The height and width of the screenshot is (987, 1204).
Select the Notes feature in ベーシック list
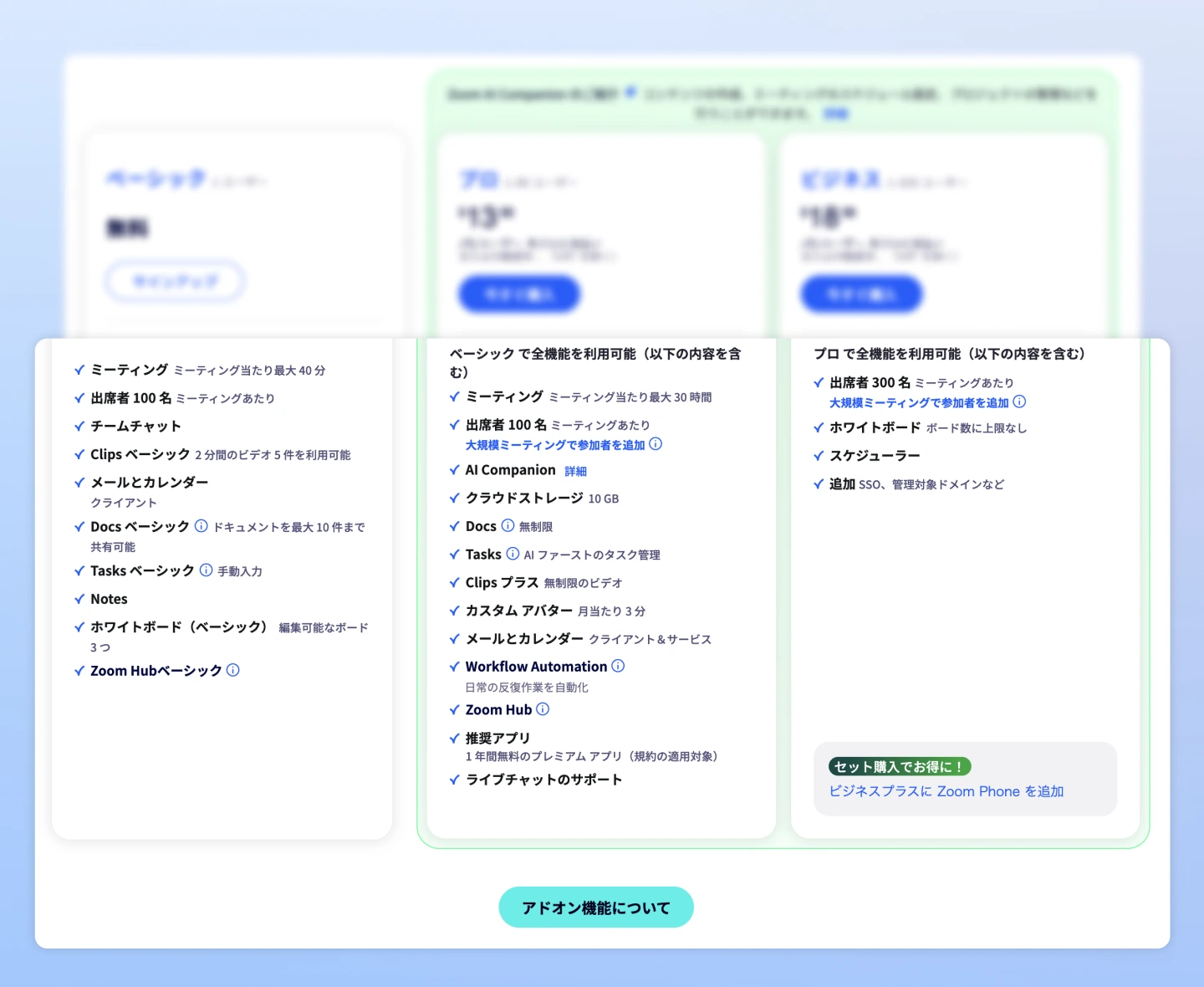click(109, 599)
